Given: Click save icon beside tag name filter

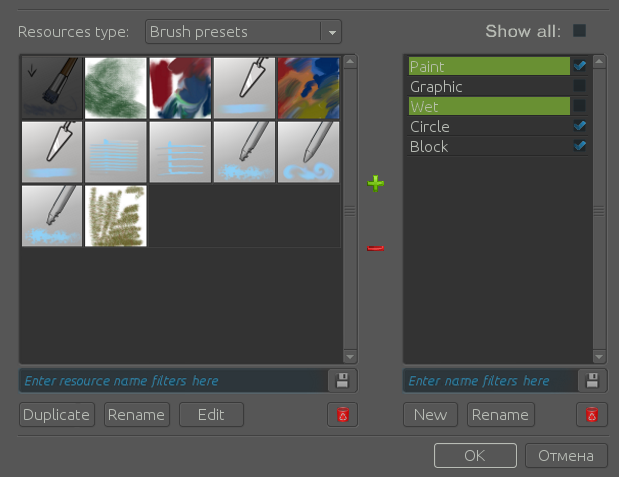Looking at the screenshot, I should click(592, 380).
